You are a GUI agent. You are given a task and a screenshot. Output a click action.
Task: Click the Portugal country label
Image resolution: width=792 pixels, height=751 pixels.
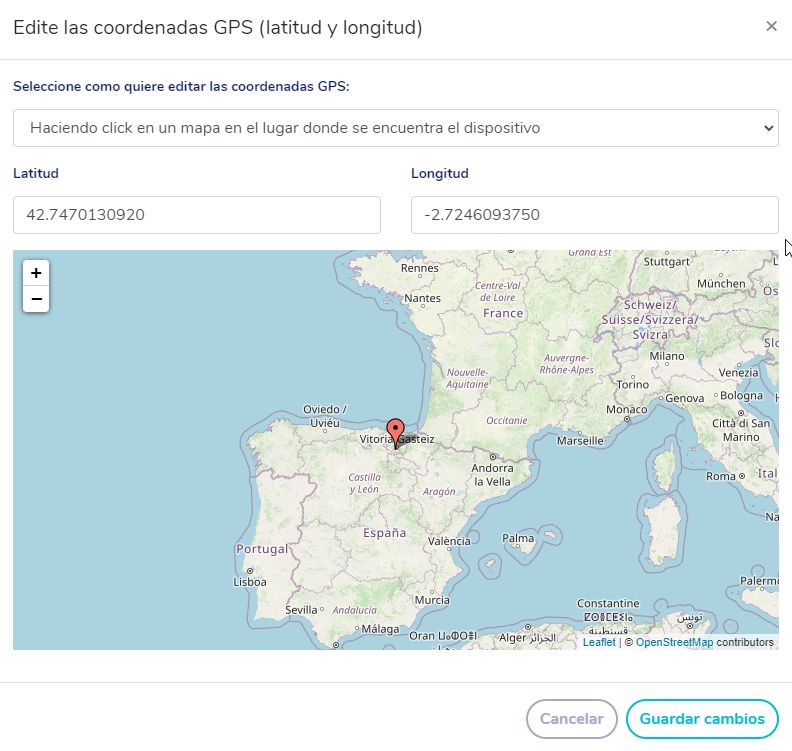(x=262, y=549)
